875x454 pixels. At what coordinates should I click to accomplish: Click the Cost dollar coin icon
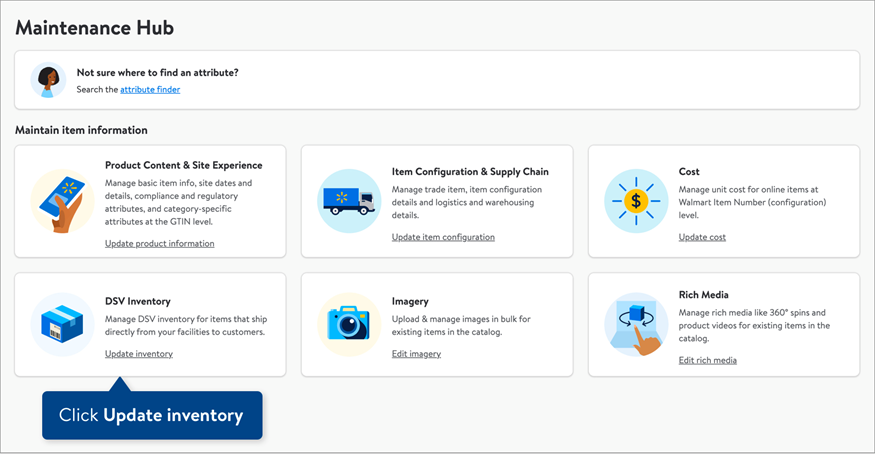636,202
